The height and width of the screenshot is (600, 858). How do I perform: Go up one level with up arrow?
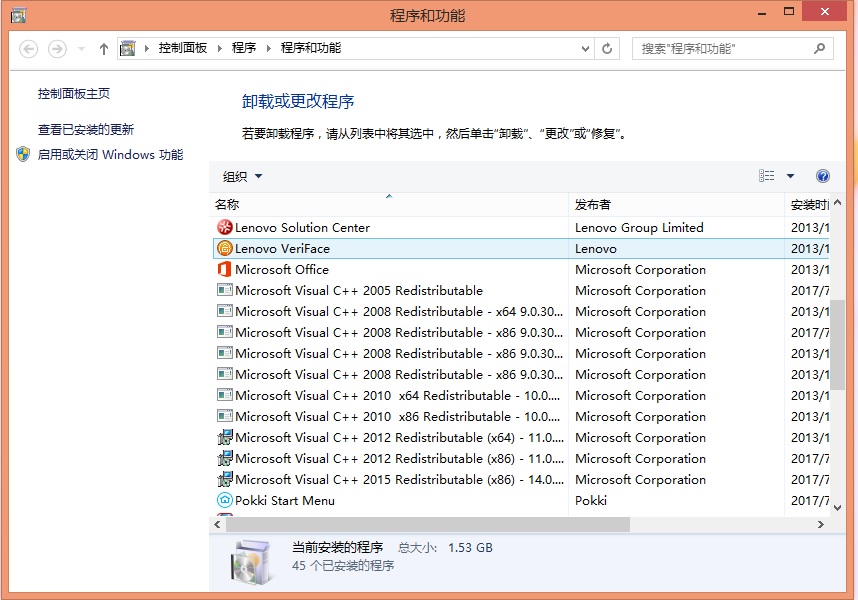coord(103,49)
